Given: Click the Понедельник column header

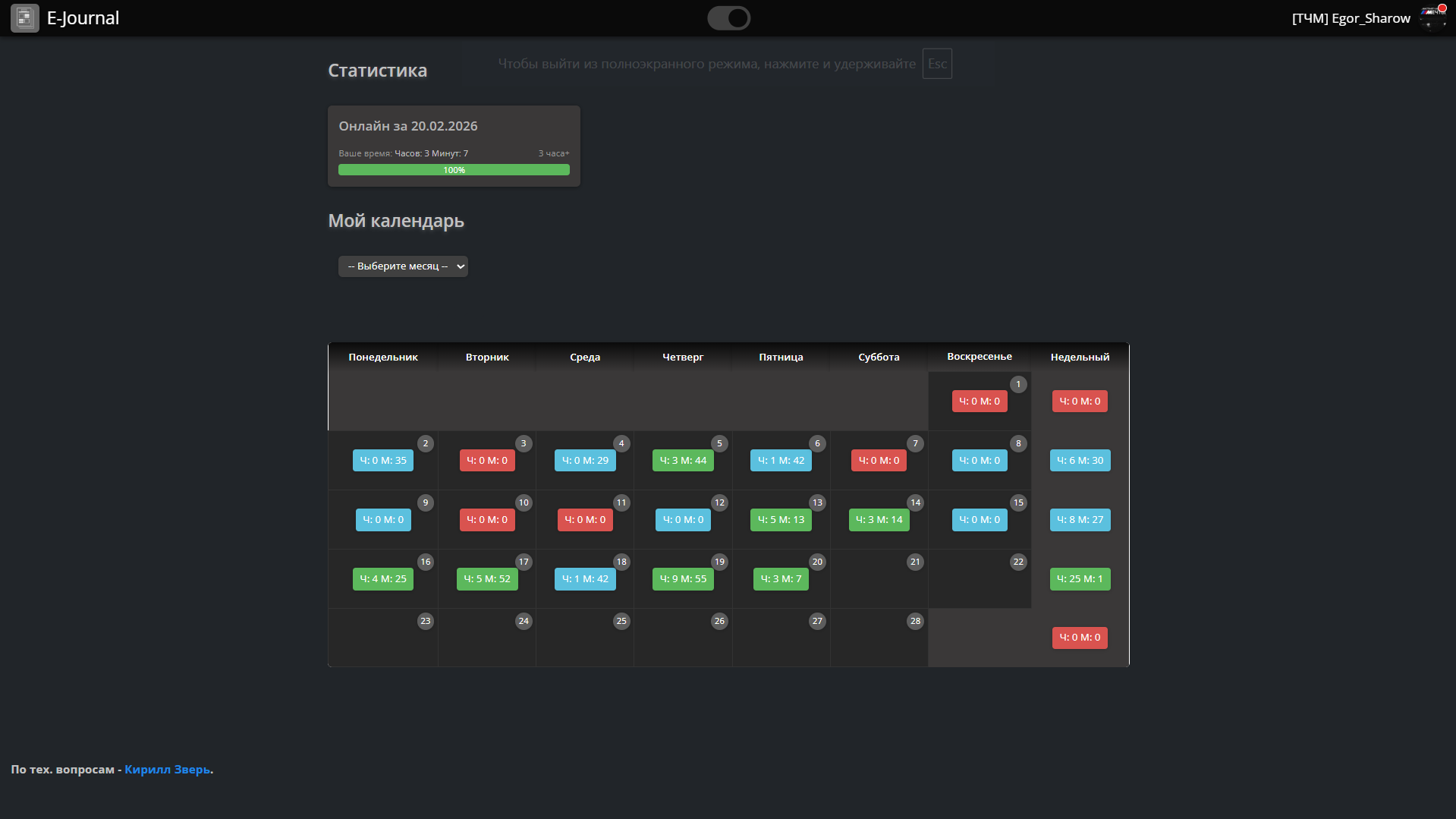Looking at the screenshot, I should pyautogui.click(x=383, y=358).
